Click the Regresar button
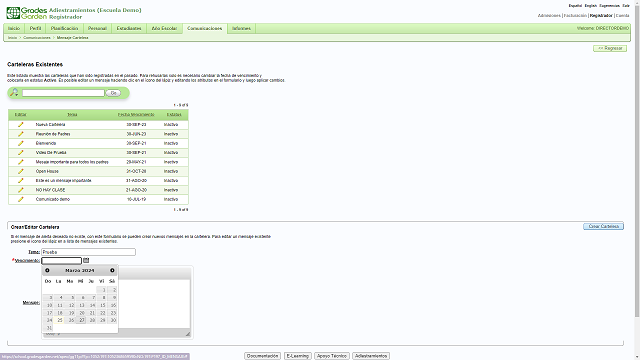Image resolution: width=640 pixels, height=360 pixels. (610, 49)
